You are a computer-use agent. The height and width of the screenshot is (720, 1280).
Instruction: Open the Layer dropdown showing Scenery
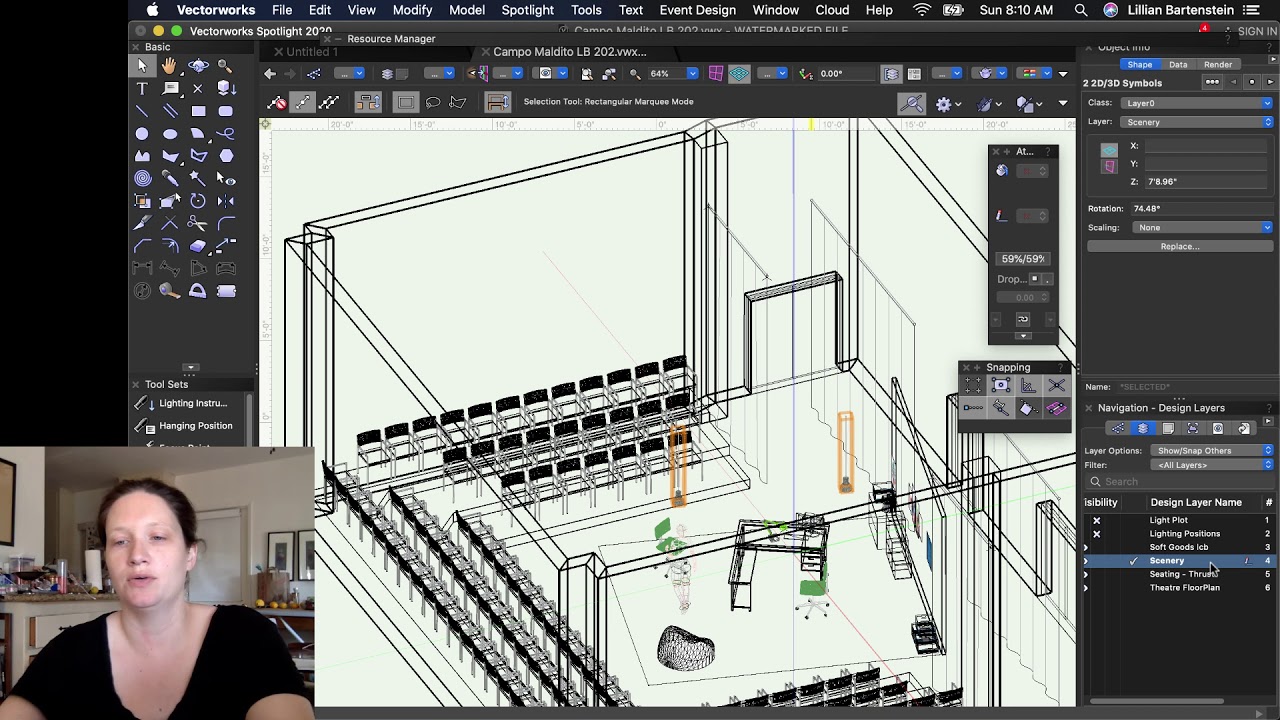pyautogui.click(x=1196, y=122)
